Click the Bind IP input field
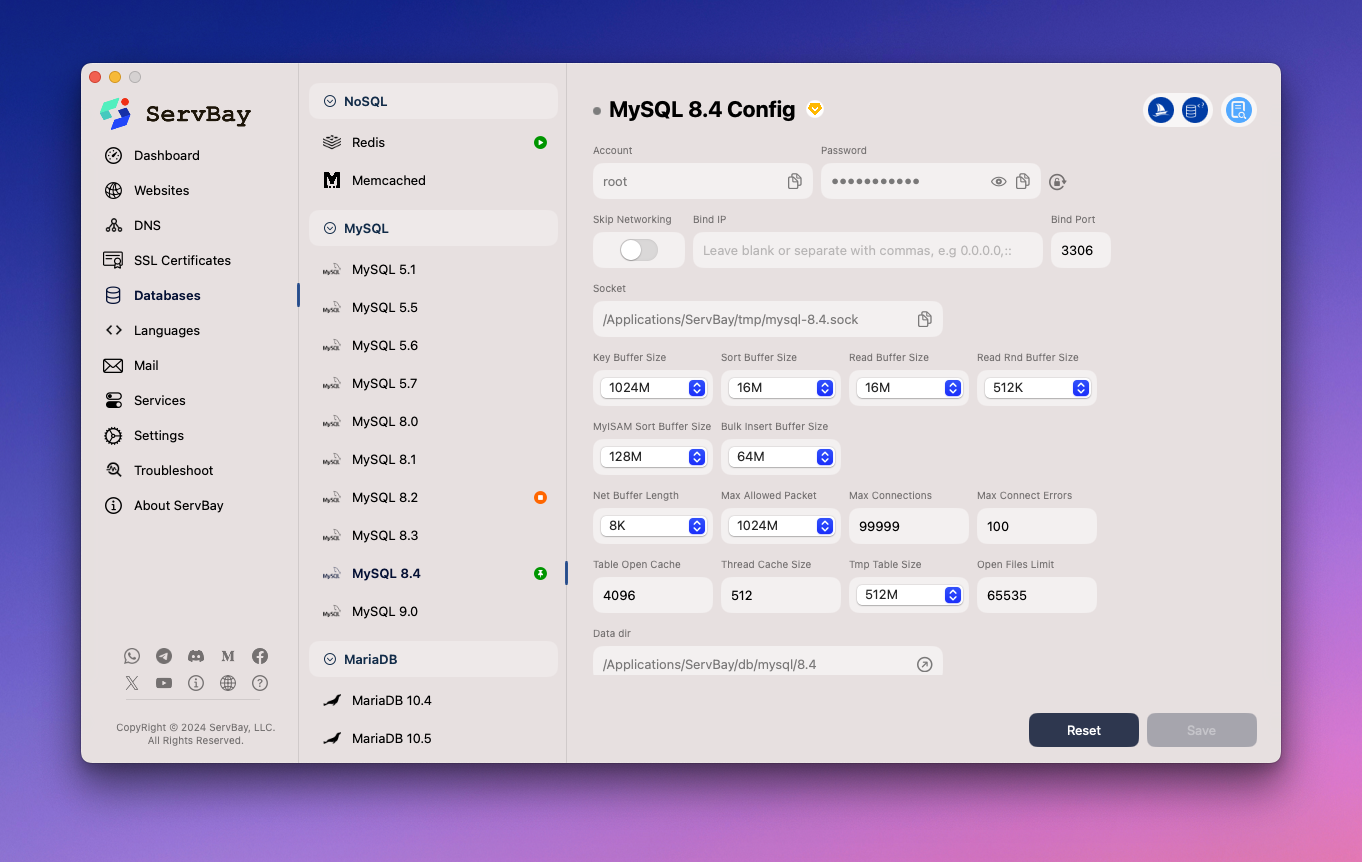1362x862 pixels. [868, 250]
